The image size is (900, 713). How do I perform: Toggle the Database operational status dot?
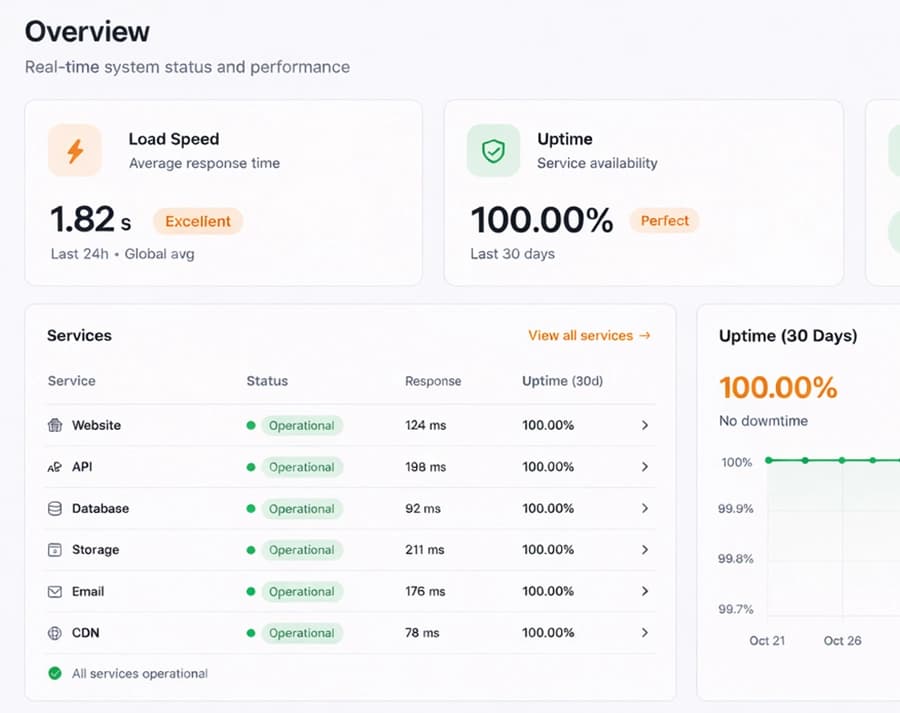click(x=252, y=508)
